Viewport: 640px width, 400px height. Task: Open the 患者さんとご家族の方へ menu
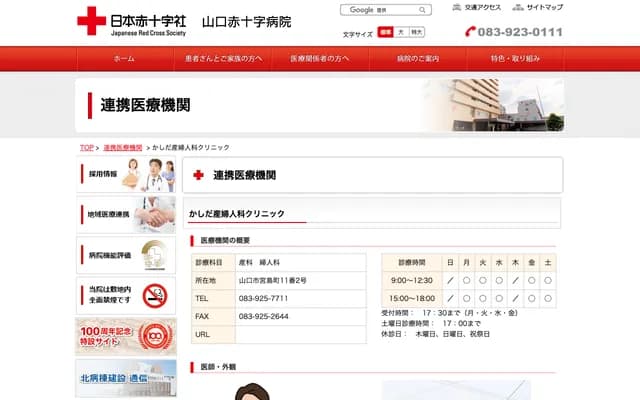pos(223,59)
